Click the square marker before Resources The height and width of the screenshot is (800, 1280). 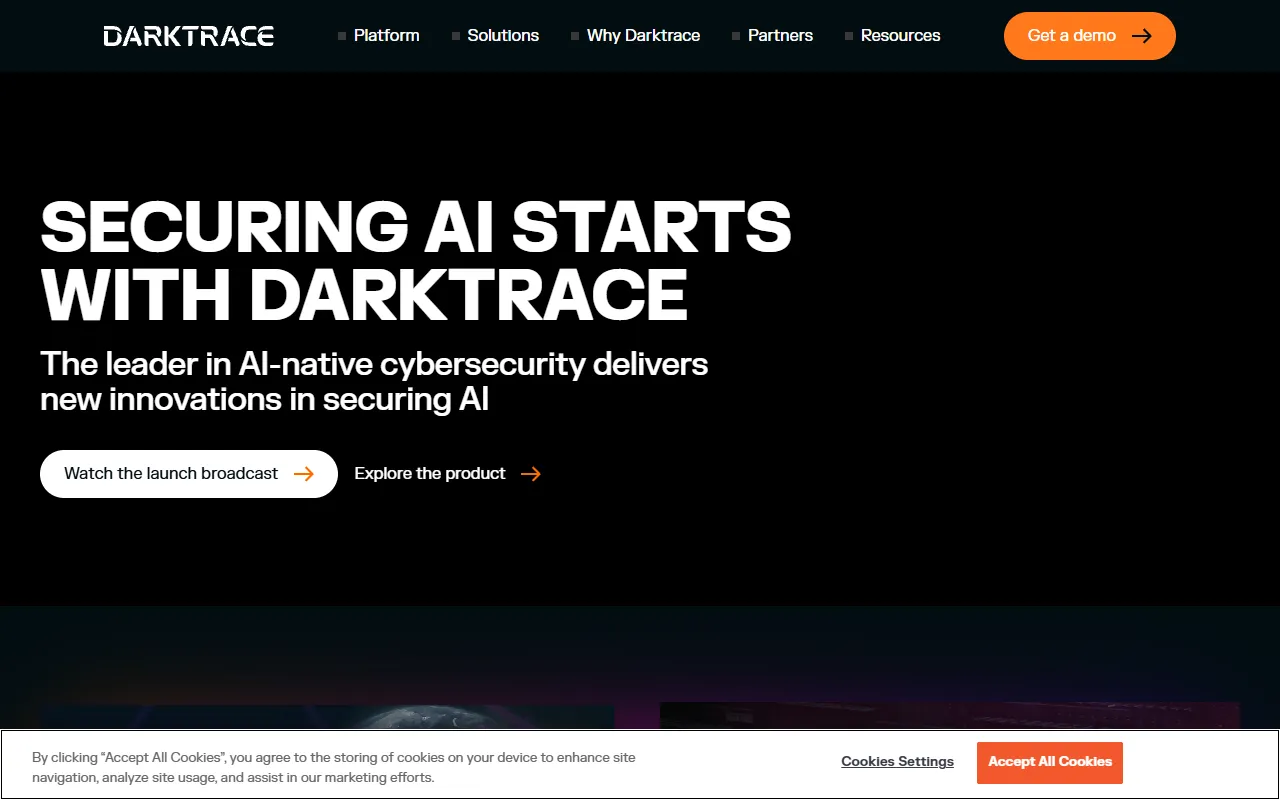pos(849,36)
